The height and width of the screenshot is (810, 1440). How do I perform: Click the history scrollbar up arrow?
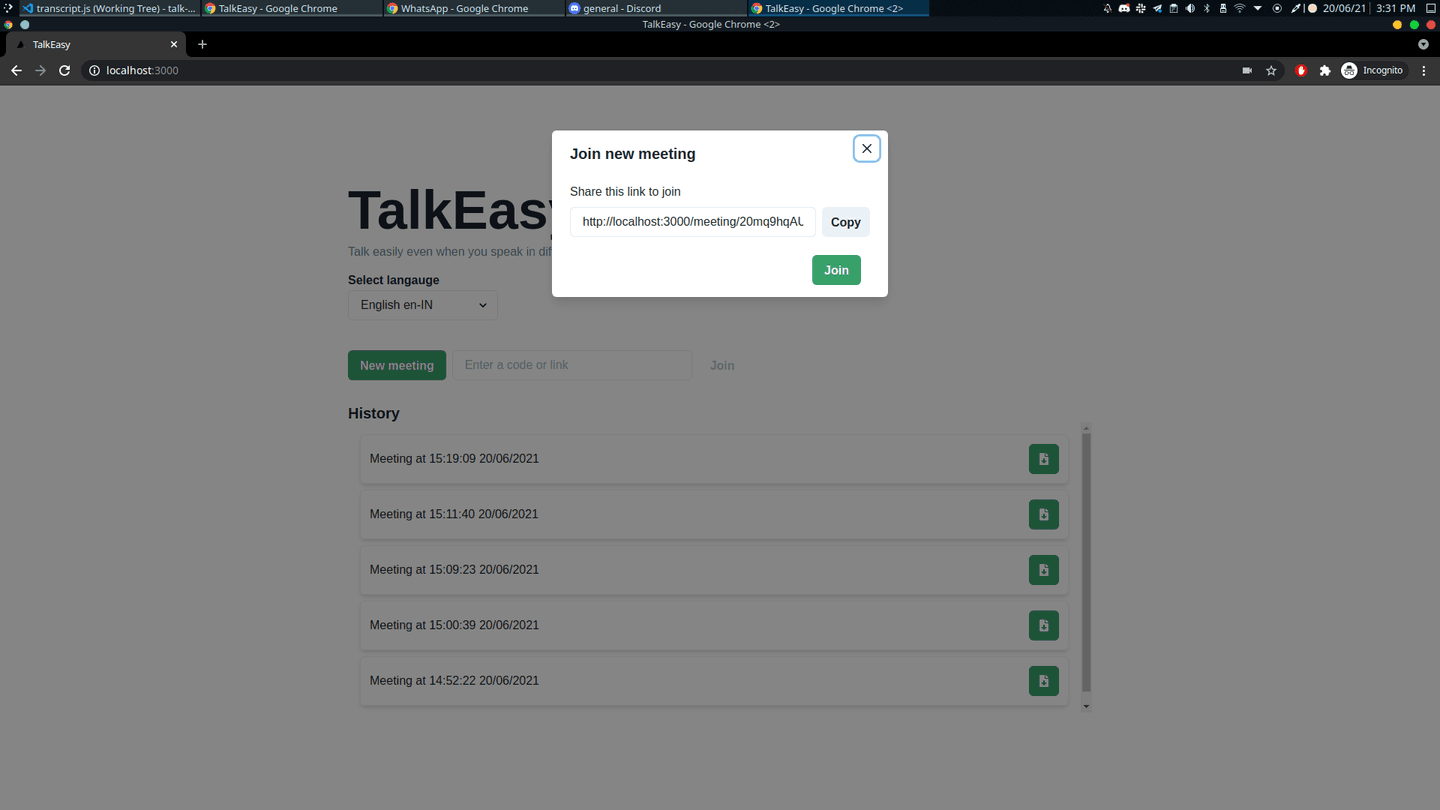pos(1087,428)
